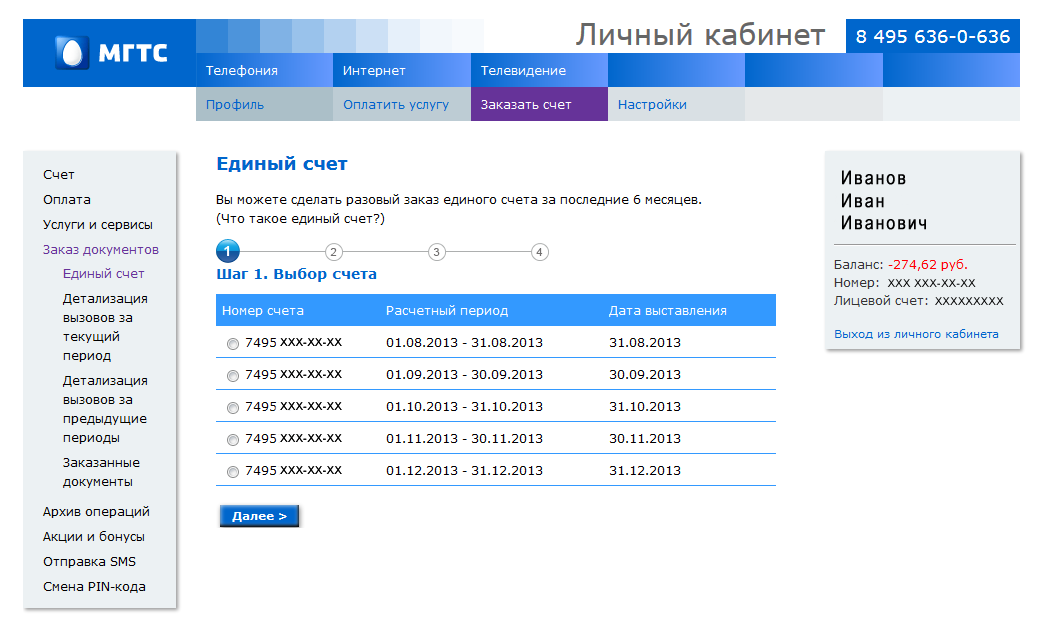The image size is (1050, 630).
Task: Click the Расчетный период column header
Action: pos(447,311)
